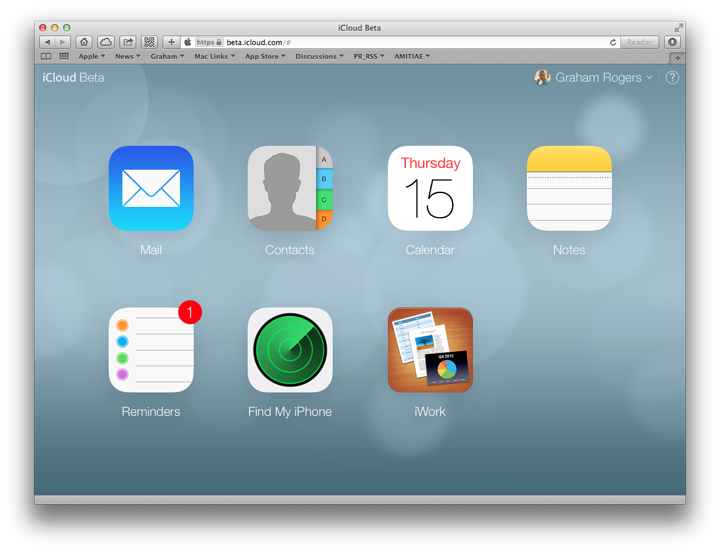This screenshot has height=552, width=720.
Task: Click the https lock indicator
Action: pos(209,42)
